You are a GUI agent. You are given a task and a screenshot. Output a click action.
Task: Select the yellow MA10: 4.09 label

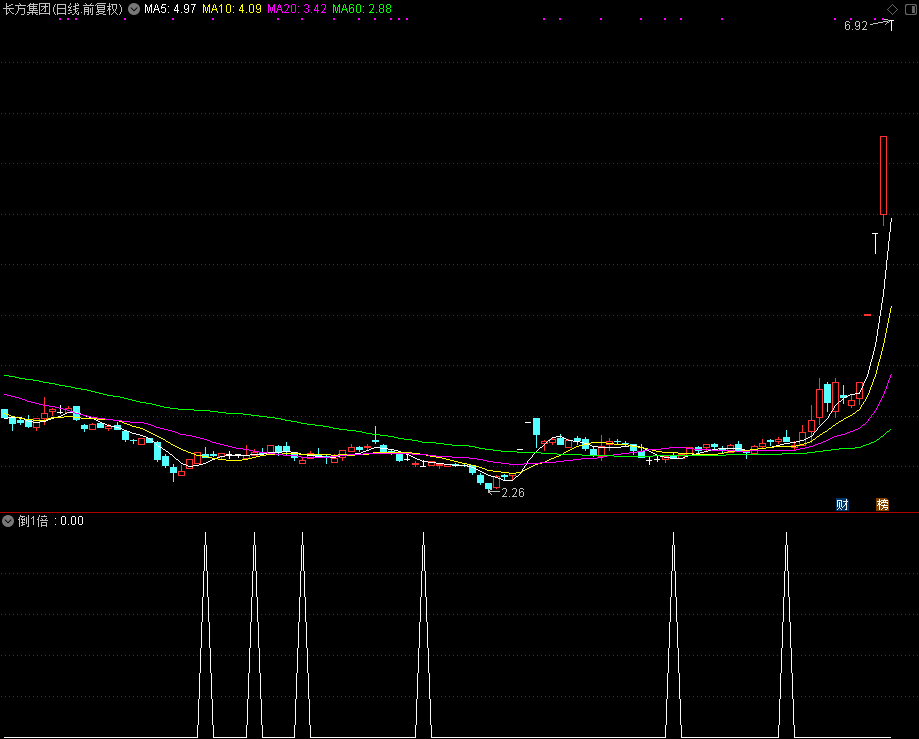coord(232,9)
